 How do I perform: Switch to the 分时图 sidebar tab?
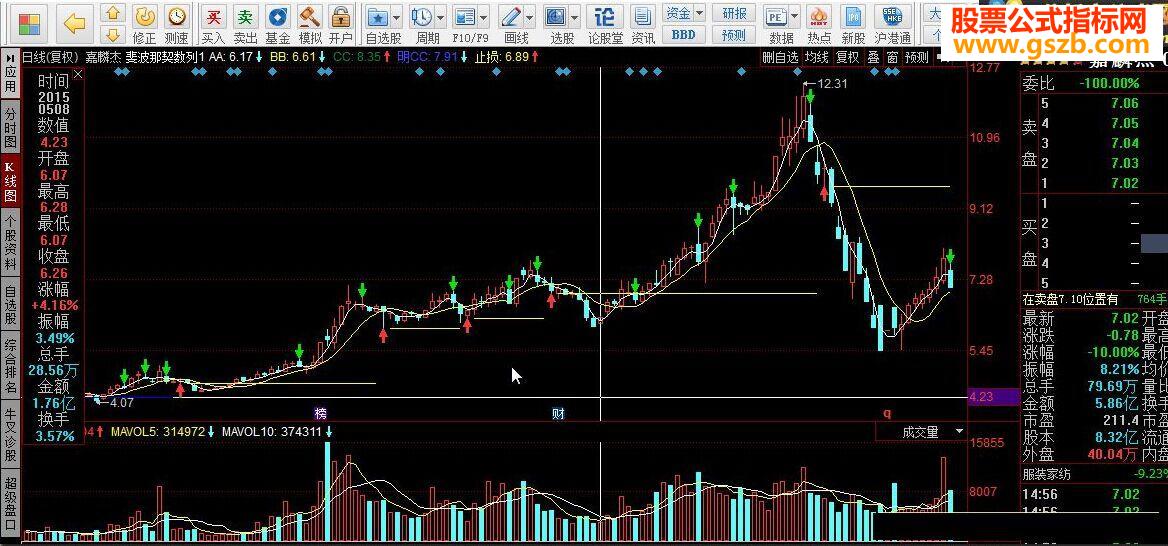10,127
